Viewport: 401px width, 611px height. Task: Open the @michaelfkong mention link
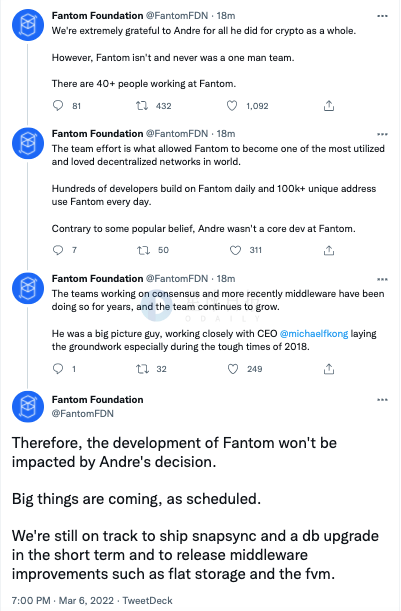[x=314, y=334]
